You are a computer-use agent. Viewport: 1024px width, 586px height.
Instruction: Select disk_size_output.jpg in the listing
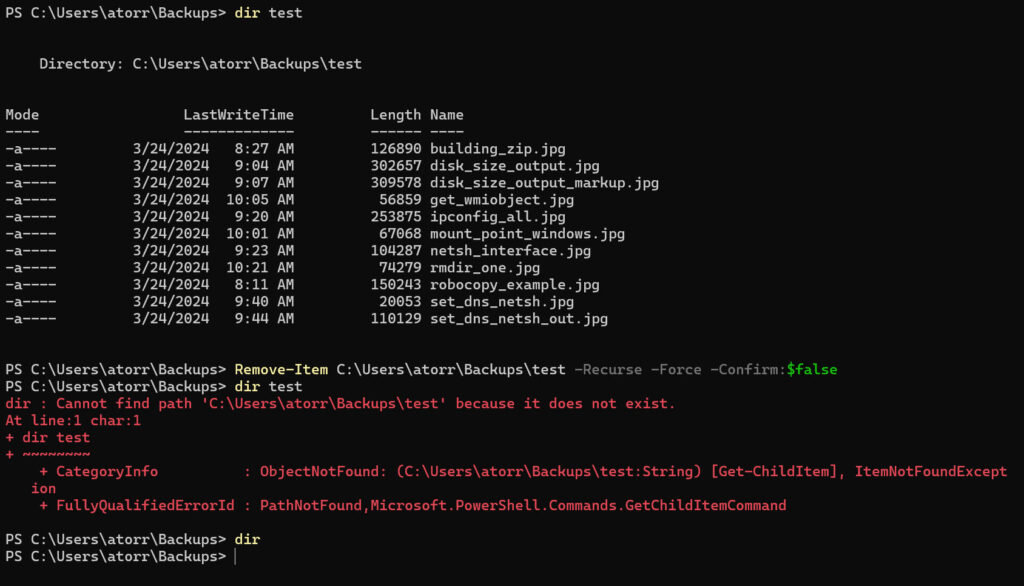[514, 166]
